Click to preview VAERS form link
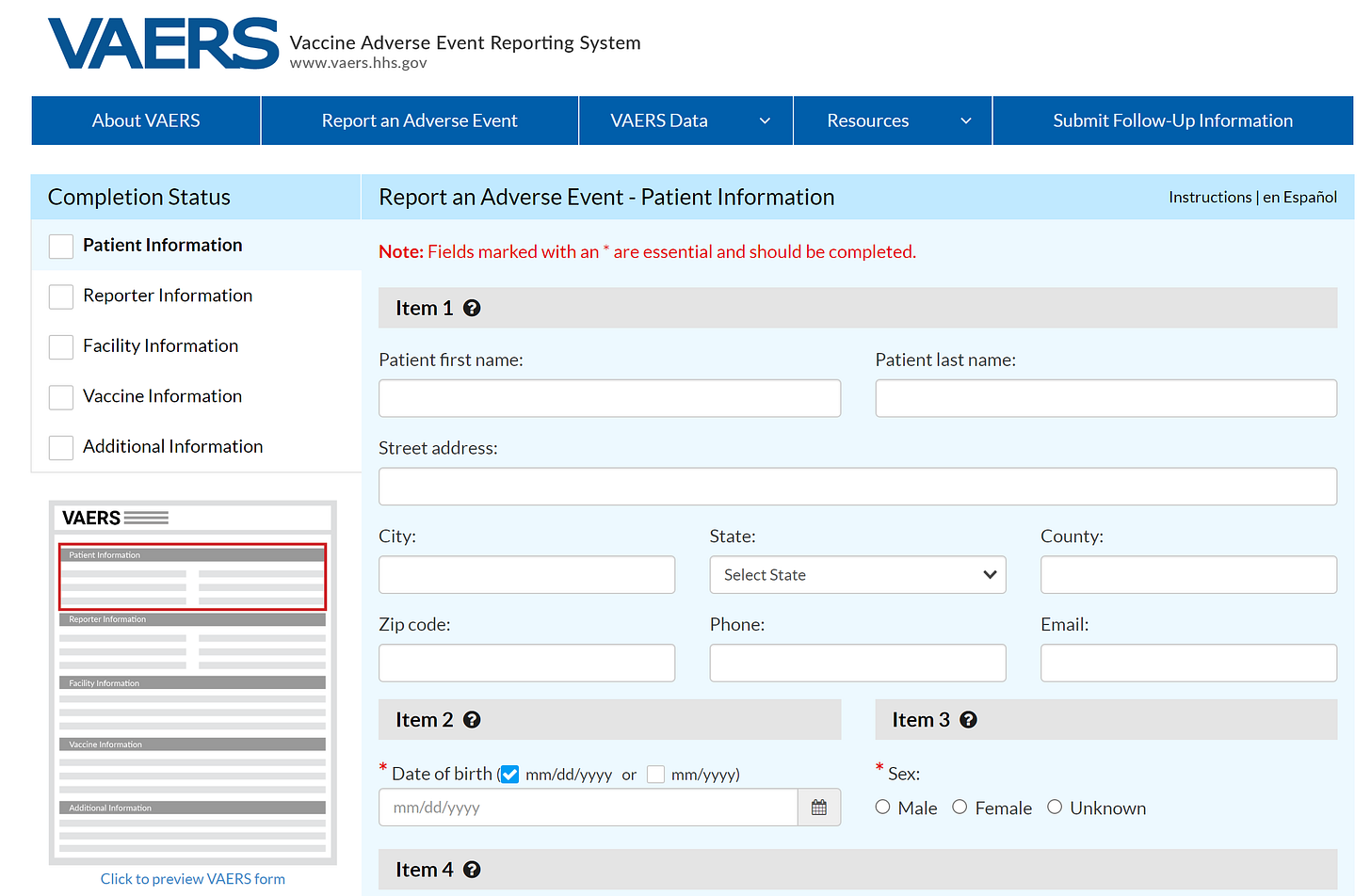The width and height of the screenshot is (1371, 896). coord(193,879)
